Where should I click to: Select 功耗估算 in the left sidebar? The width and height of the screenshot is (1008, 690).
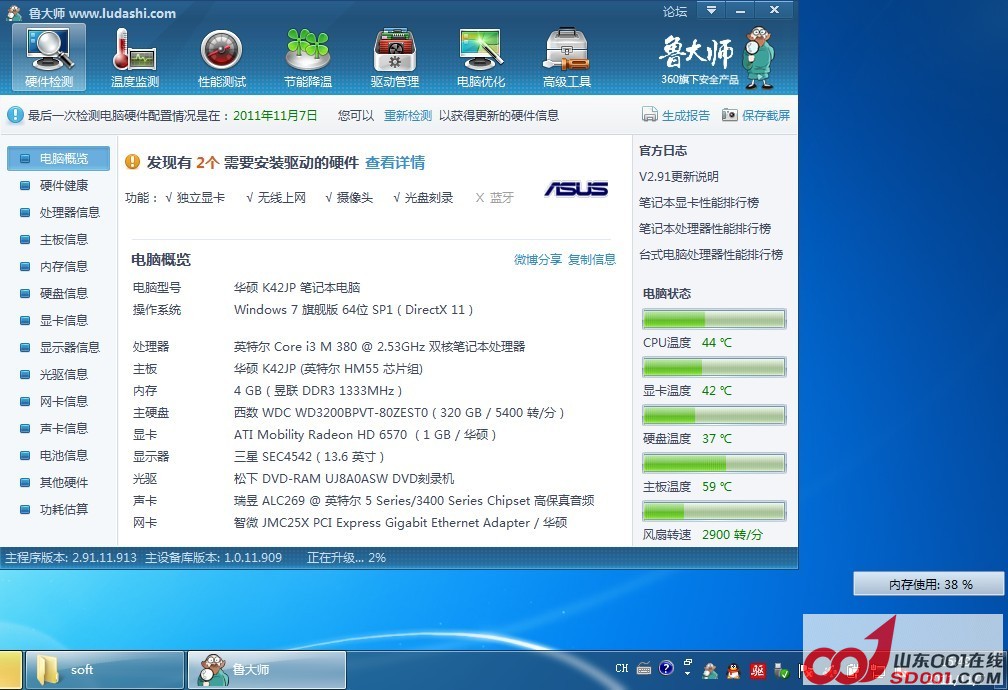(x=63, y=509)
